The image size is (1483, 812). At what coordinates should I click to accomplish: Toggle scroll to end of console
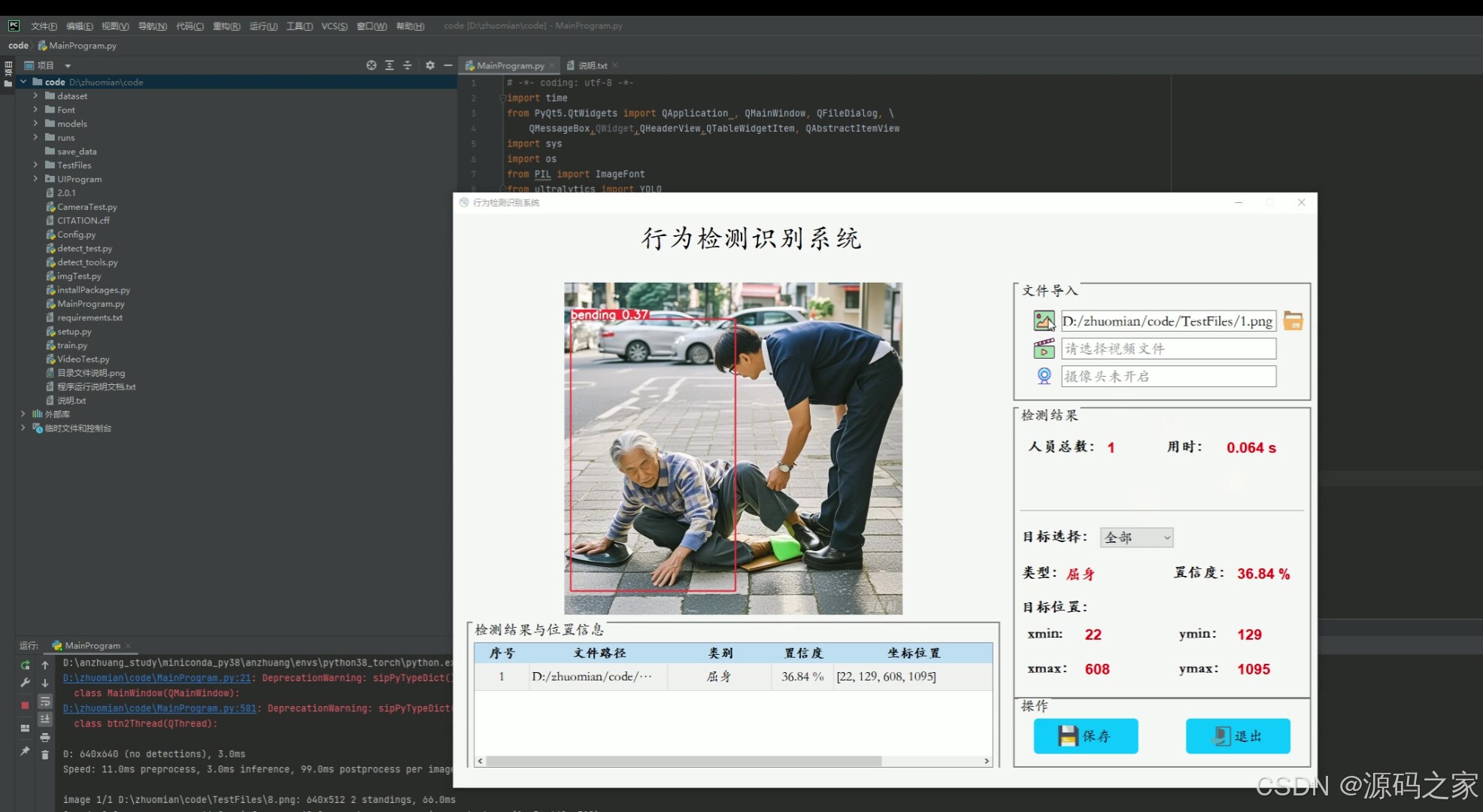[45, 719]
